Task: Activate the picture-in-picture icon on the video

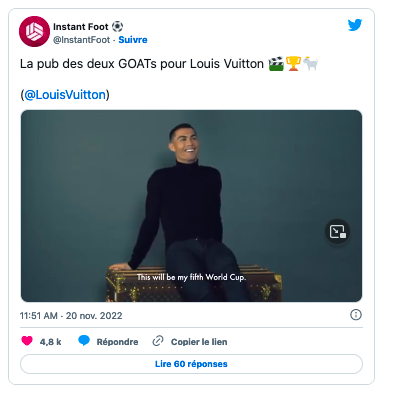Action: click(x=337, y=231)
